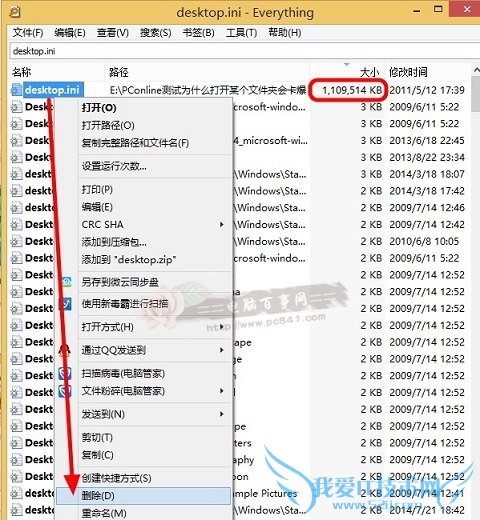Choose 重命名(M) in the context menu
Screen dimensions: 480x520
[104, 513]
